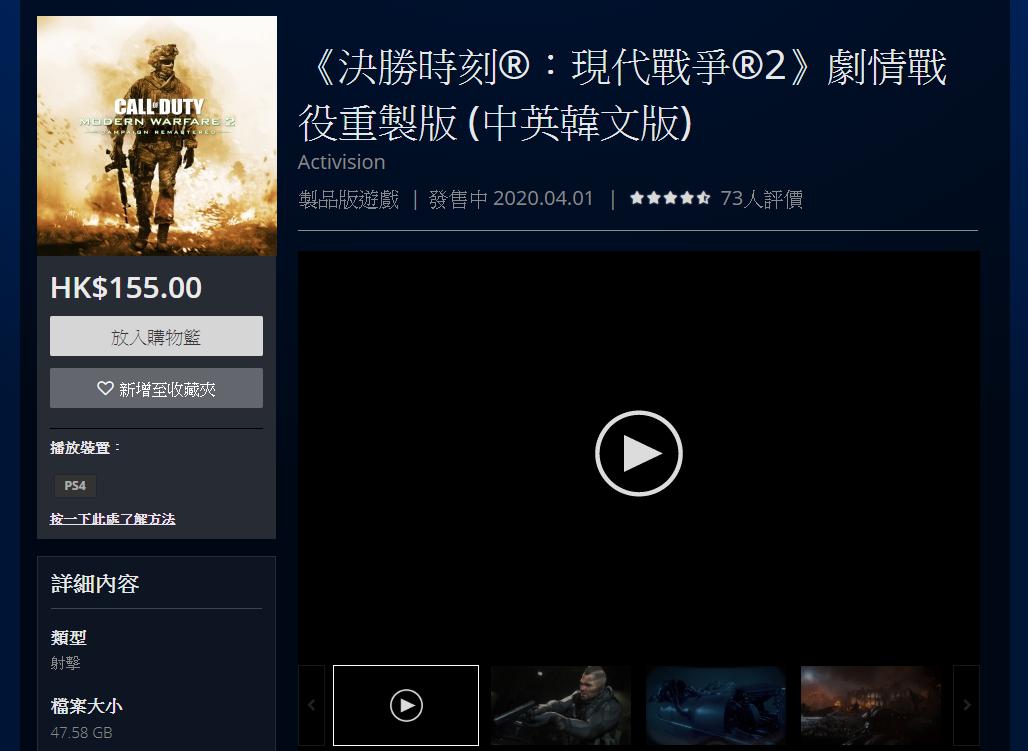Screen dimensions: 1028x751
Task: Click the 檔案大小 label
Action: coord(87,706)
